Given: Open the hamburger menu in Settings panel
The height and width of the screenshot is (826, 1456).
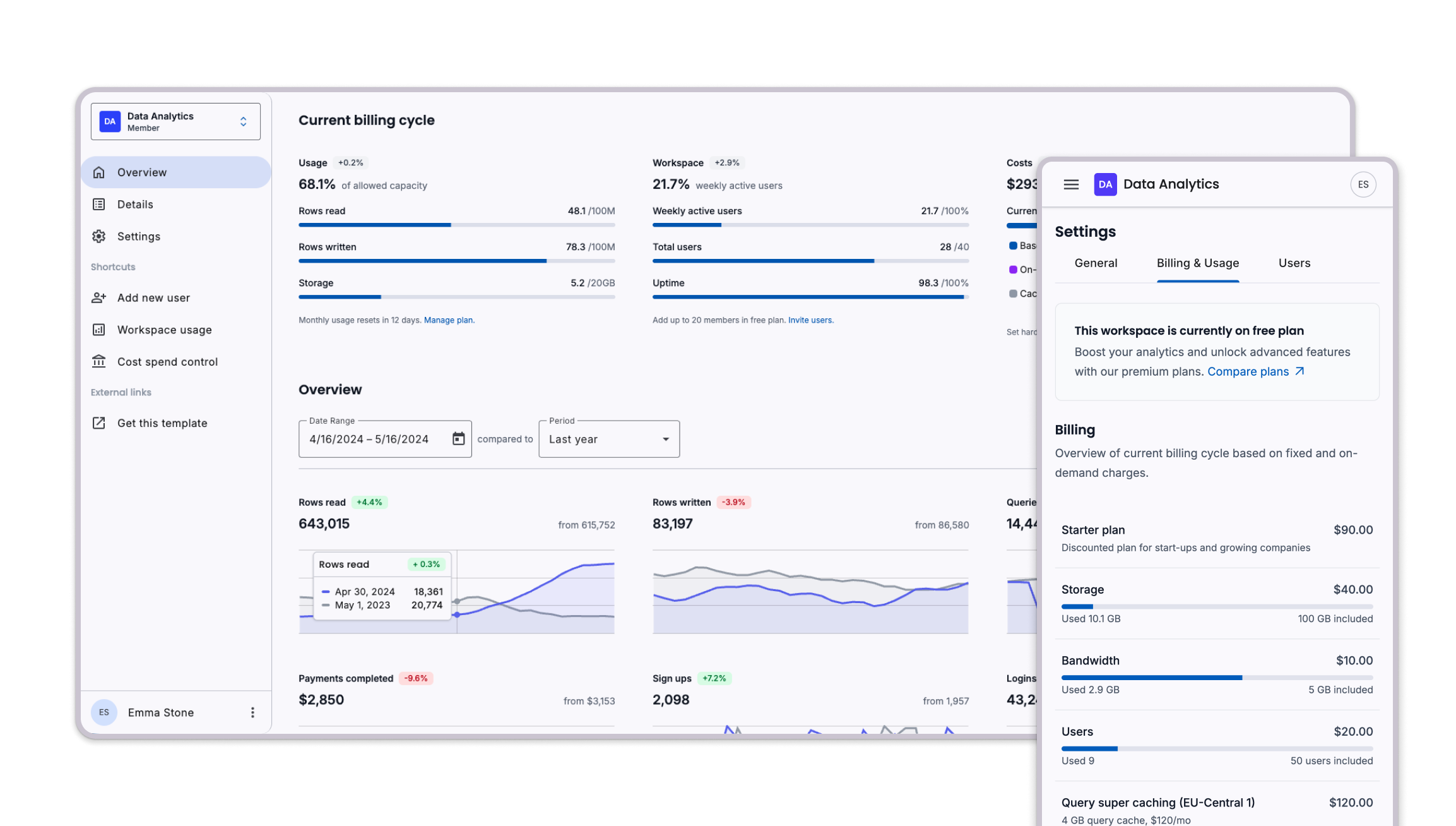Looking at the screenshot, I should (x=1070, y=184).
